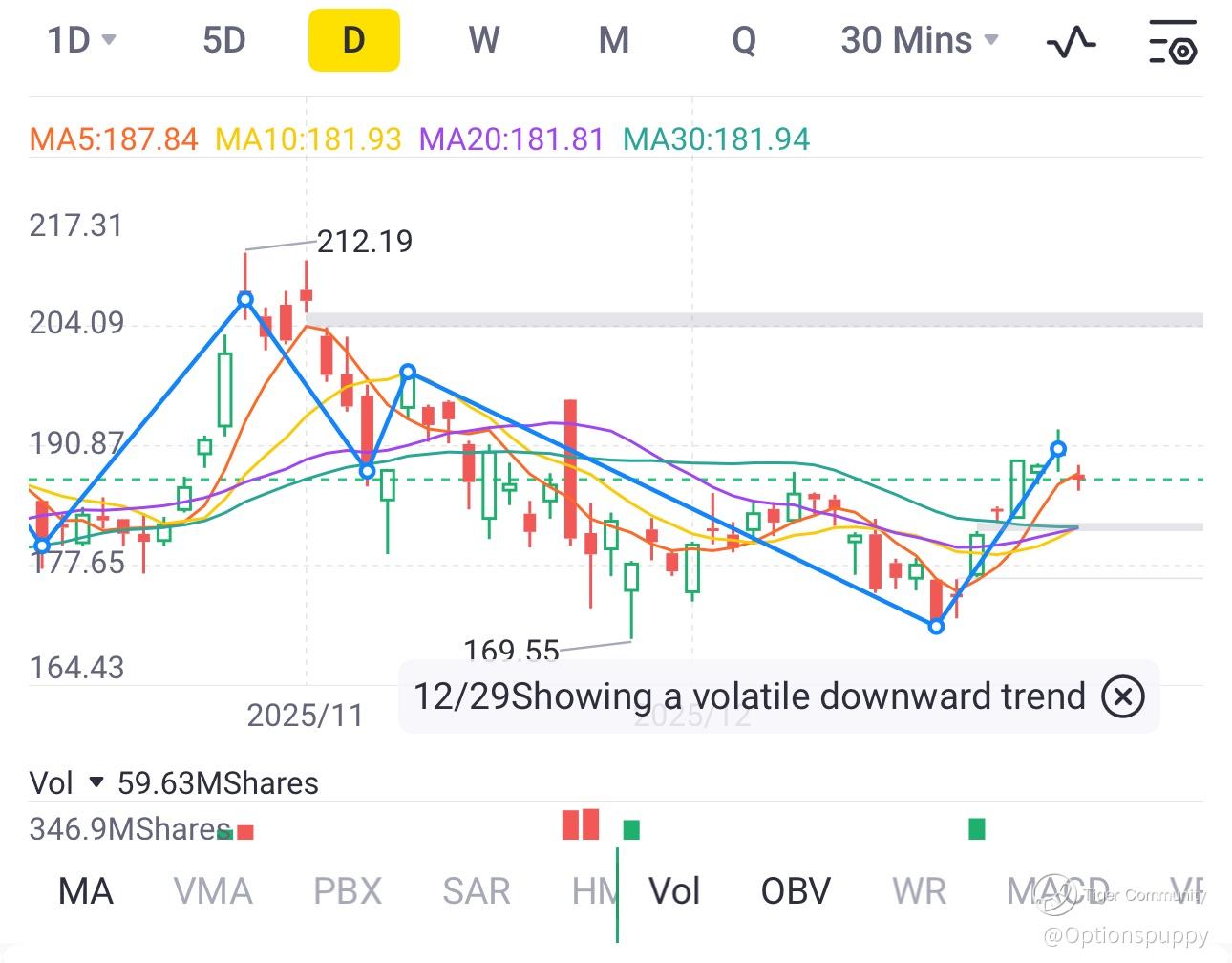Click the 212.19 high price label
1232x963 pixels.
coord(365,241)
